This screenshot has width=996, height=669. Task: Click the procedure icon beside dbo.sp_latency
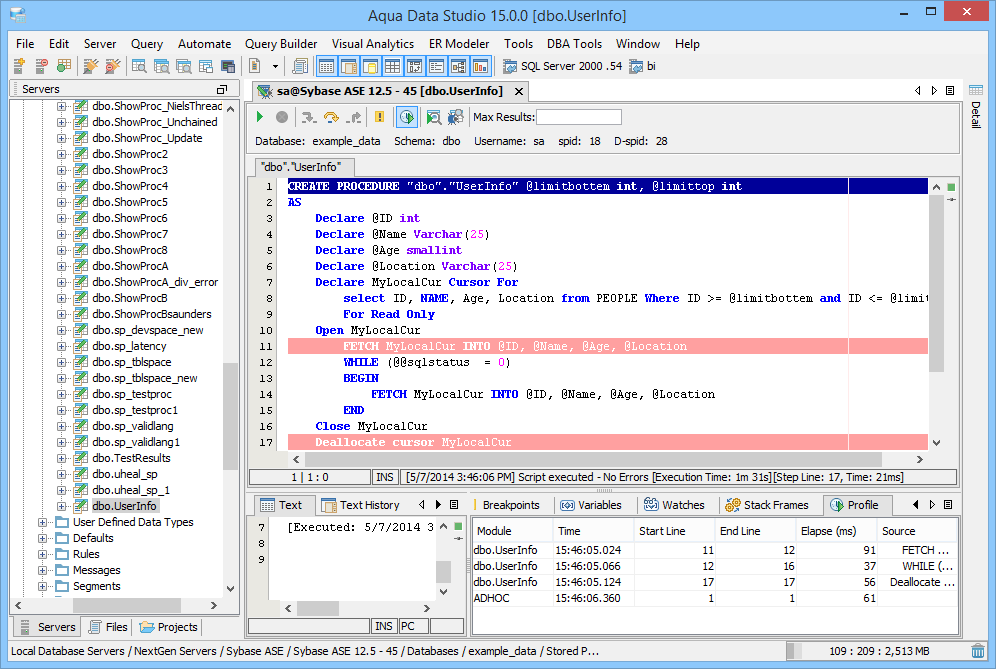point(81,346)
